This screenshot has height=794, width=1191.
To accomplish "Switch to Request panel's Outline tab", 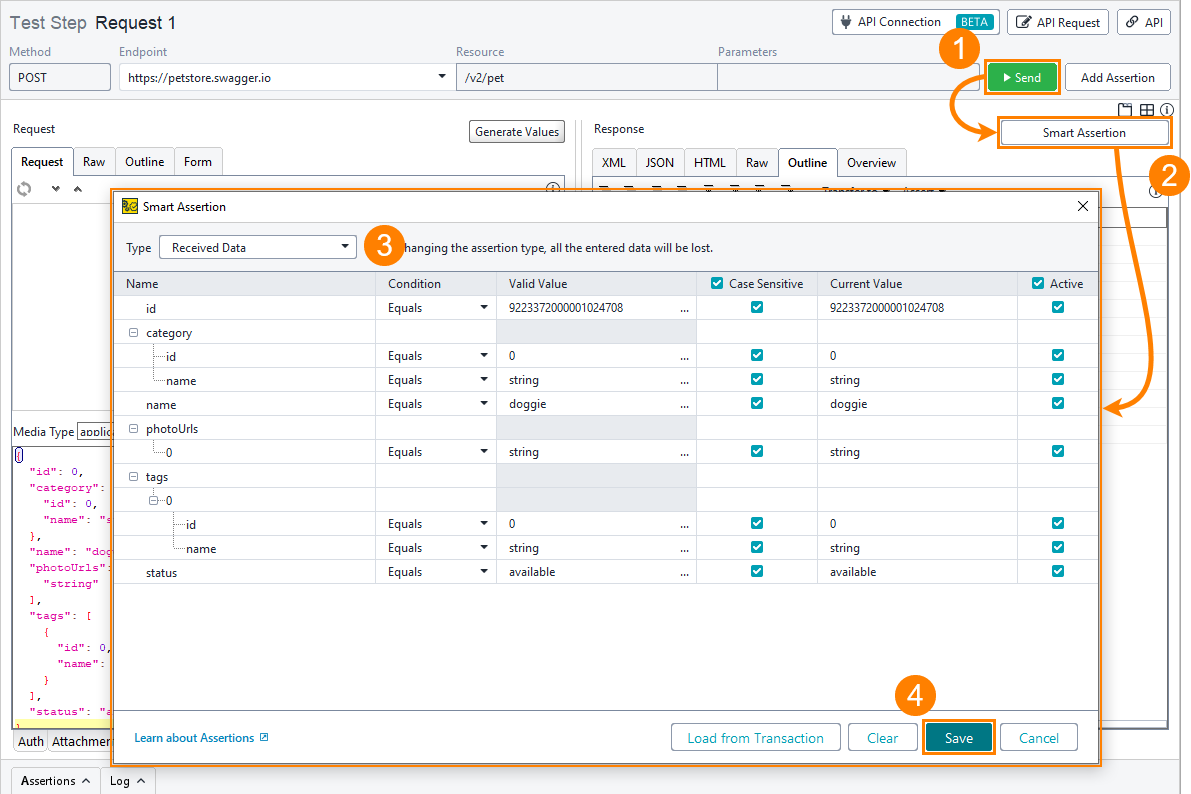I will tap(144, 162).
